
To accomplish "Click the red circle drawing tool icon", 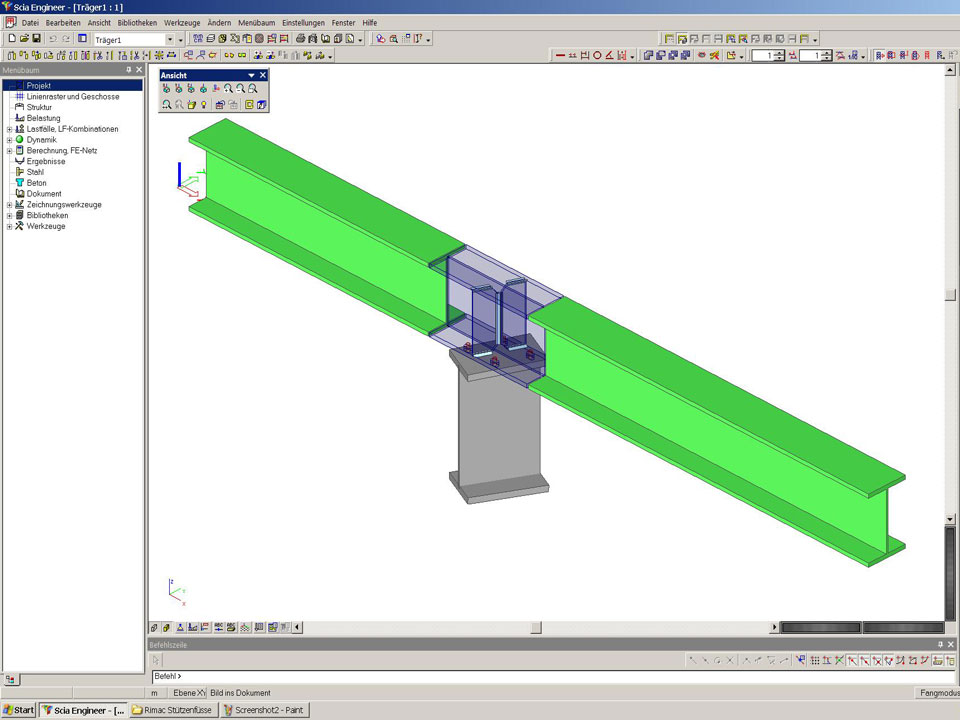I will click(x=598, y=56).
